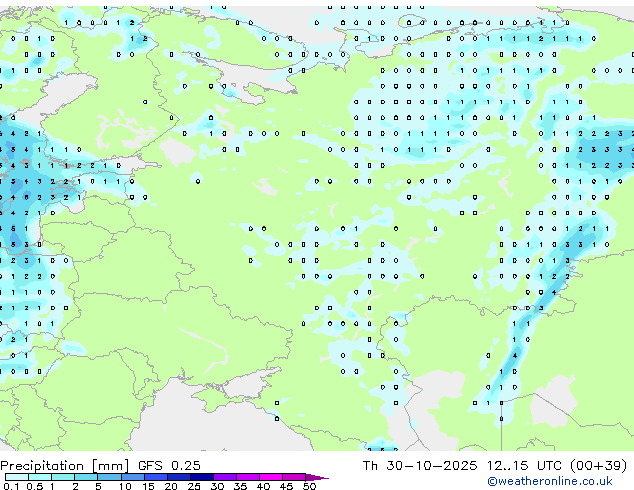The image size is (634, 490).
Task: Click the '0.1' legend scale label
Action: click(11, 486)
